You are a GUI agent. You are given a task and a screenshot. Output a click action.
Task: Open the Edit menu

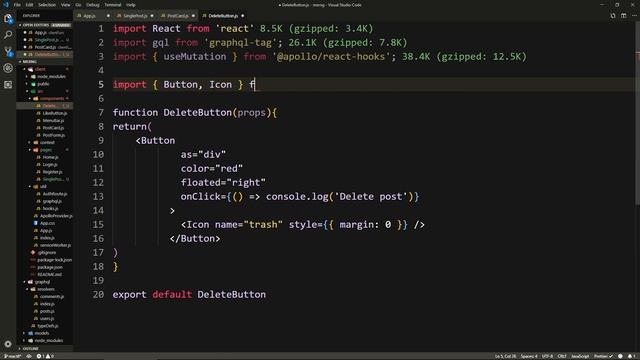pos(29,5)
